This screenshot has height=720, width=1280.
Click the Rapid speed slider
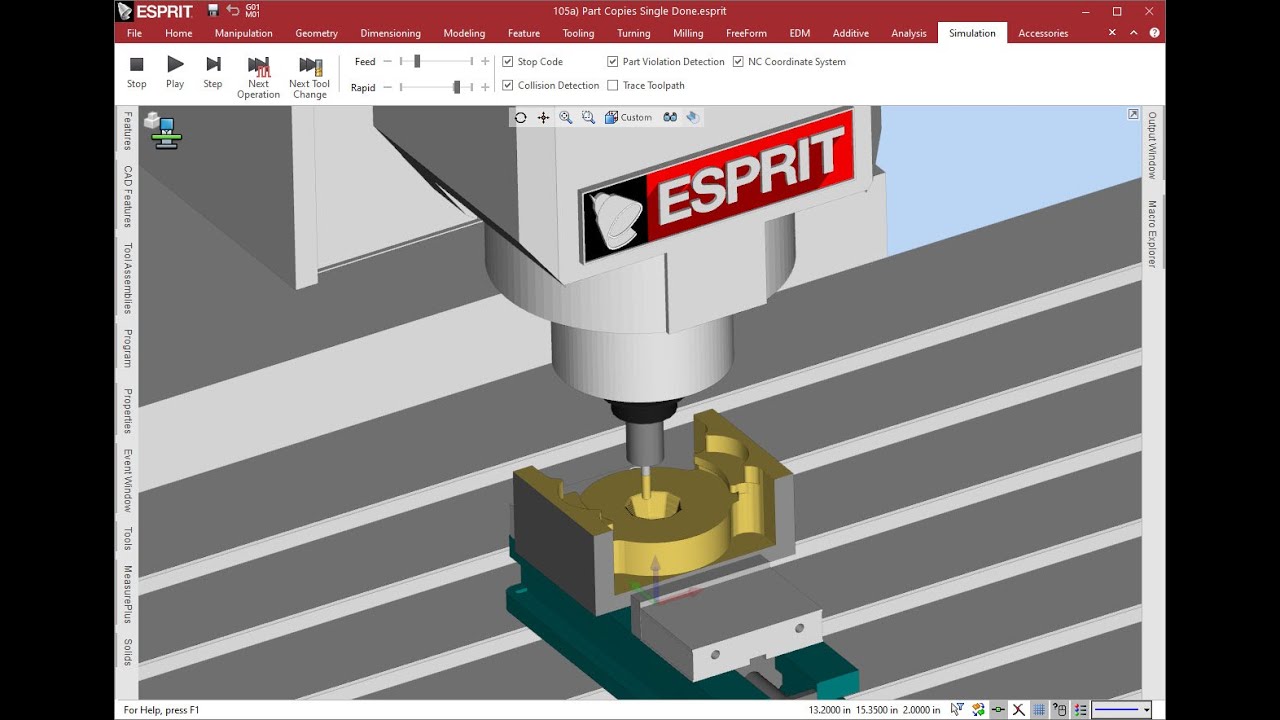coord(456,87)
